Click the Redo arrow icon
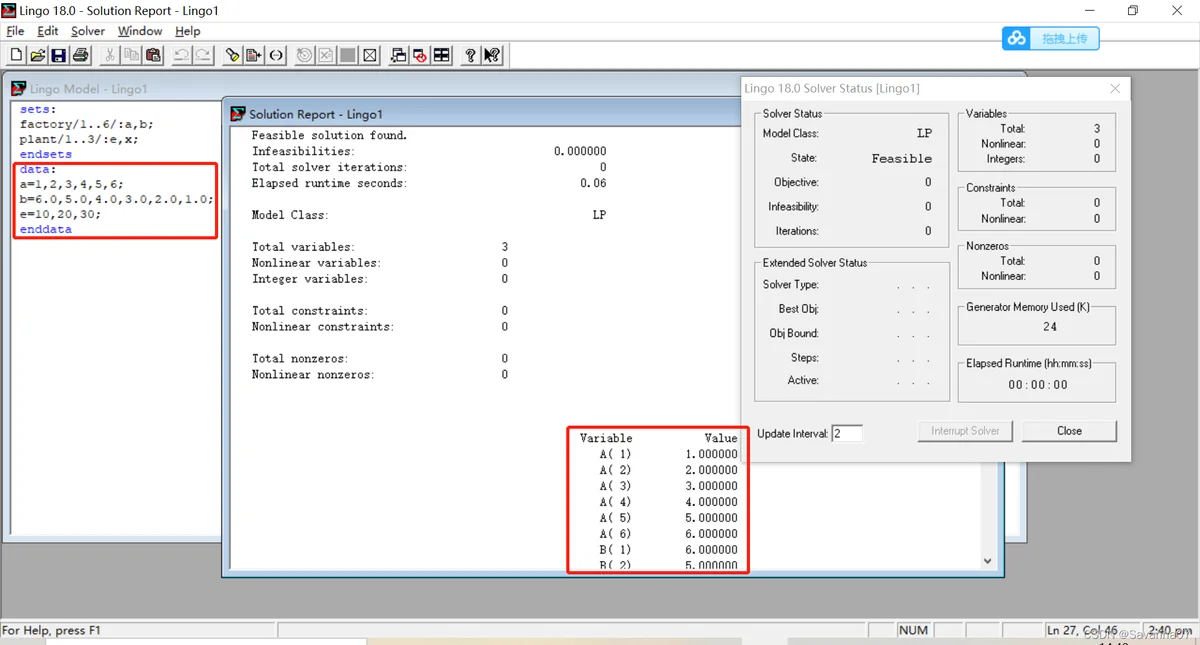The image size is (1200, 645). click(203, 55)
